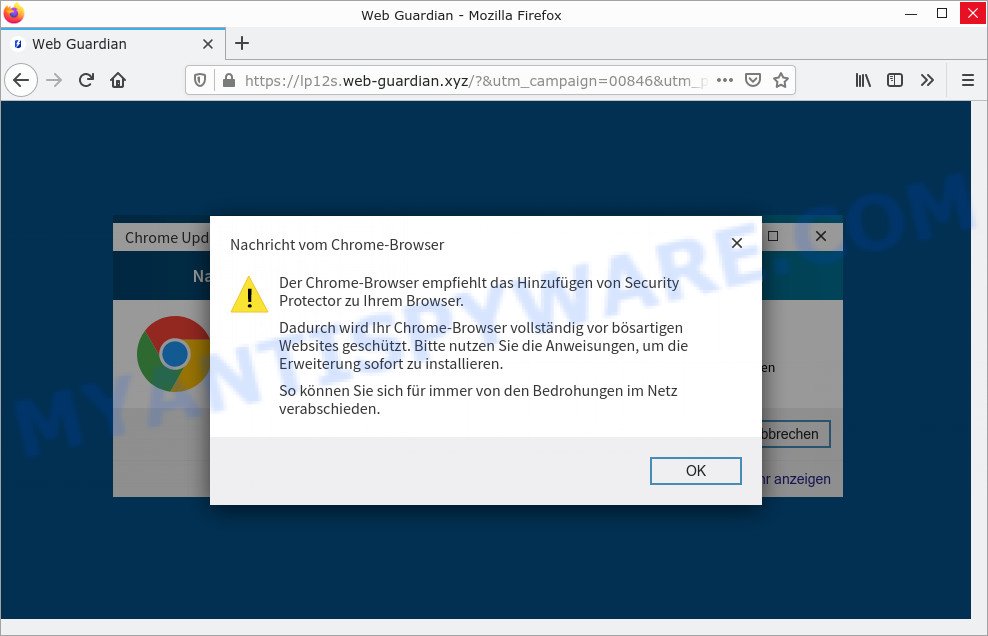This screenshot has height=636, width=988.
Task: Close the Firefox window
Action: [973, 13]
